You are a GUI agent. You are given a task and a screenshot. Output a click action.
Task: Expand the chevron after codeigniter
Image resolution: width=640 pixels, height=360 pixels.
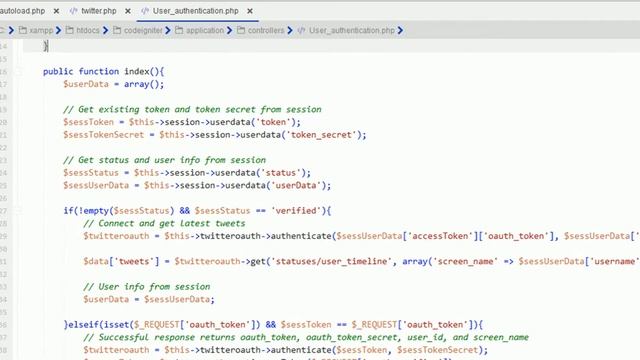click(168, 30)
